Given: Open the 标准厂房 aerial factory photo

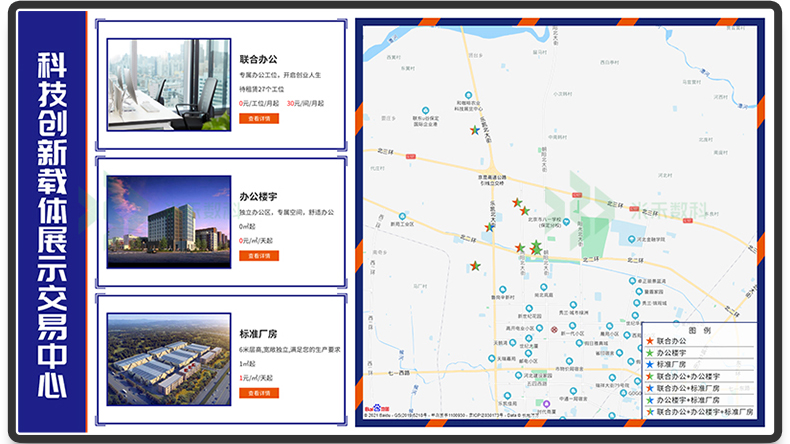Looking at the screenshot, I should 169,359.
